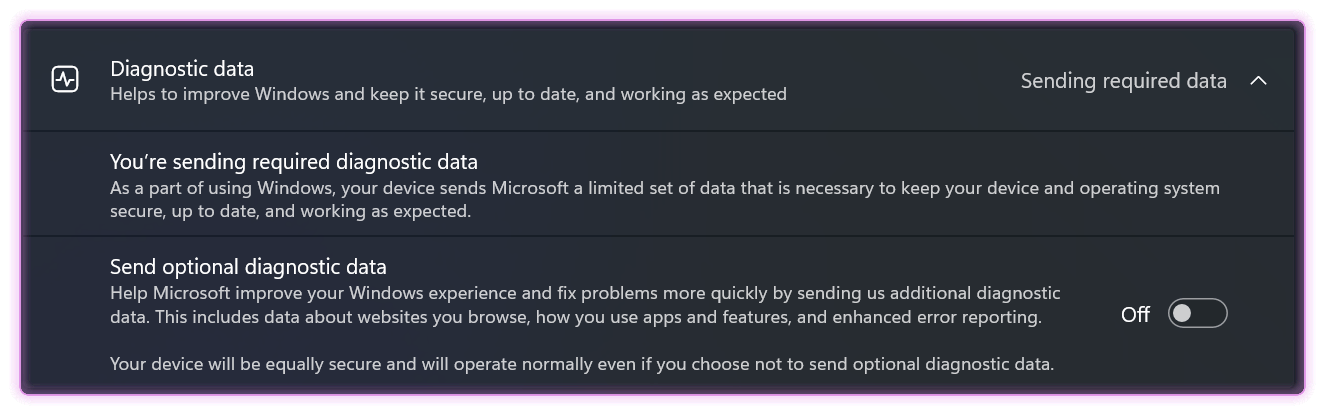
Task: Click the Diagnostic data heartbeat icon
Action: click(65, 80)
